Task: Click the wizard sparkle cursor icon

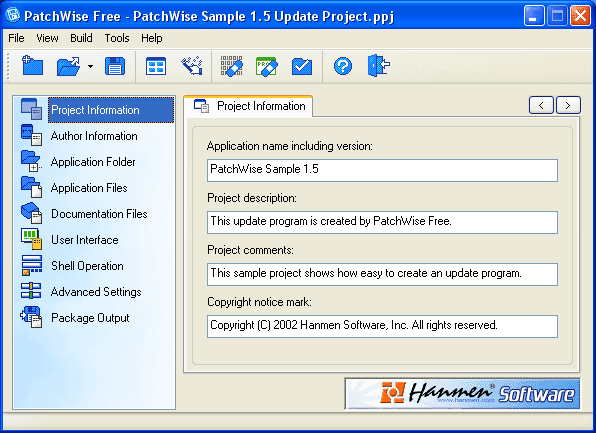Action: click(192, 66)
